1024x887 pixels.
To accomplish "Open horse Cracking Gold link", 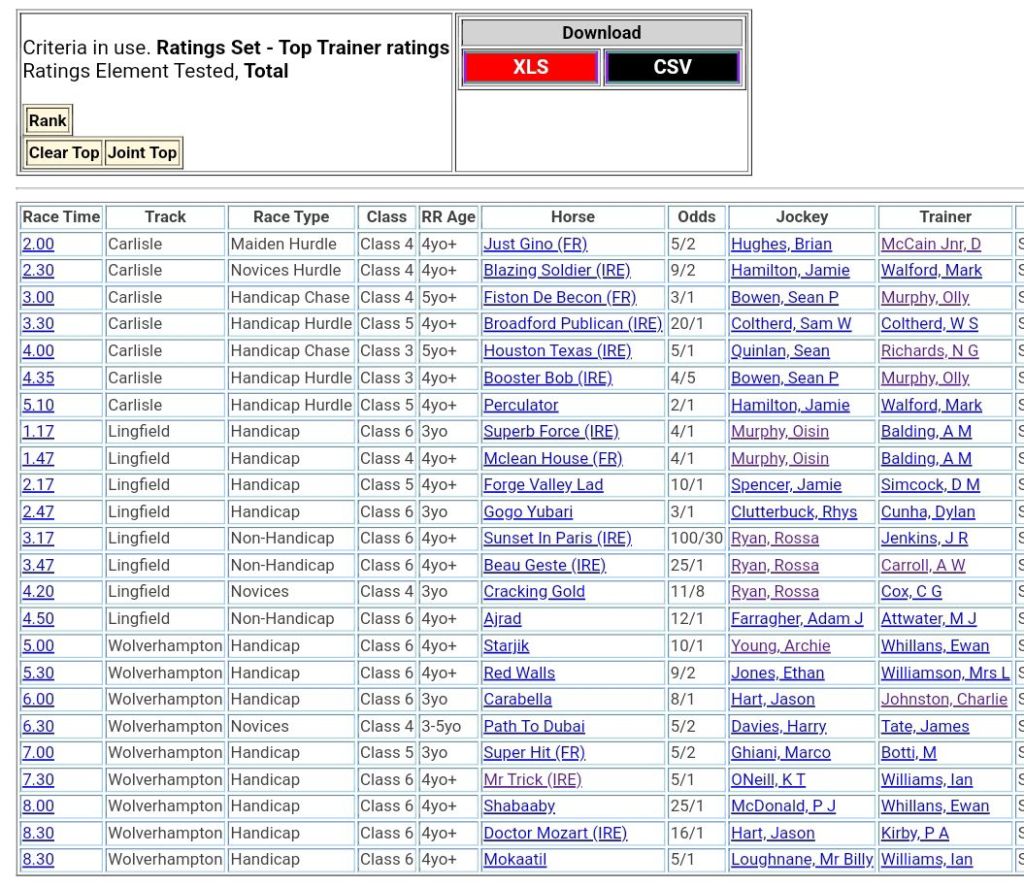I will pos(534,592).
